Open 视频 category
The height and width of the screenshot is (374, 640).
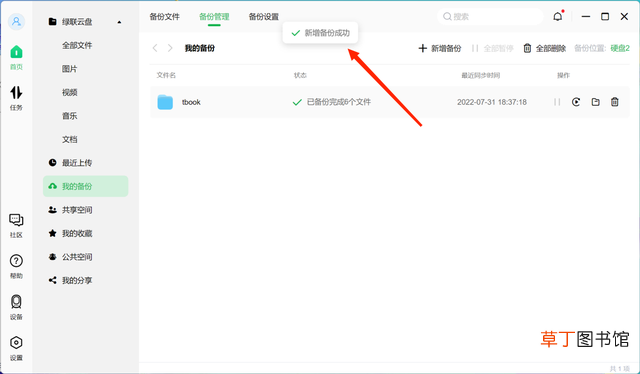[x=69, y=92]
